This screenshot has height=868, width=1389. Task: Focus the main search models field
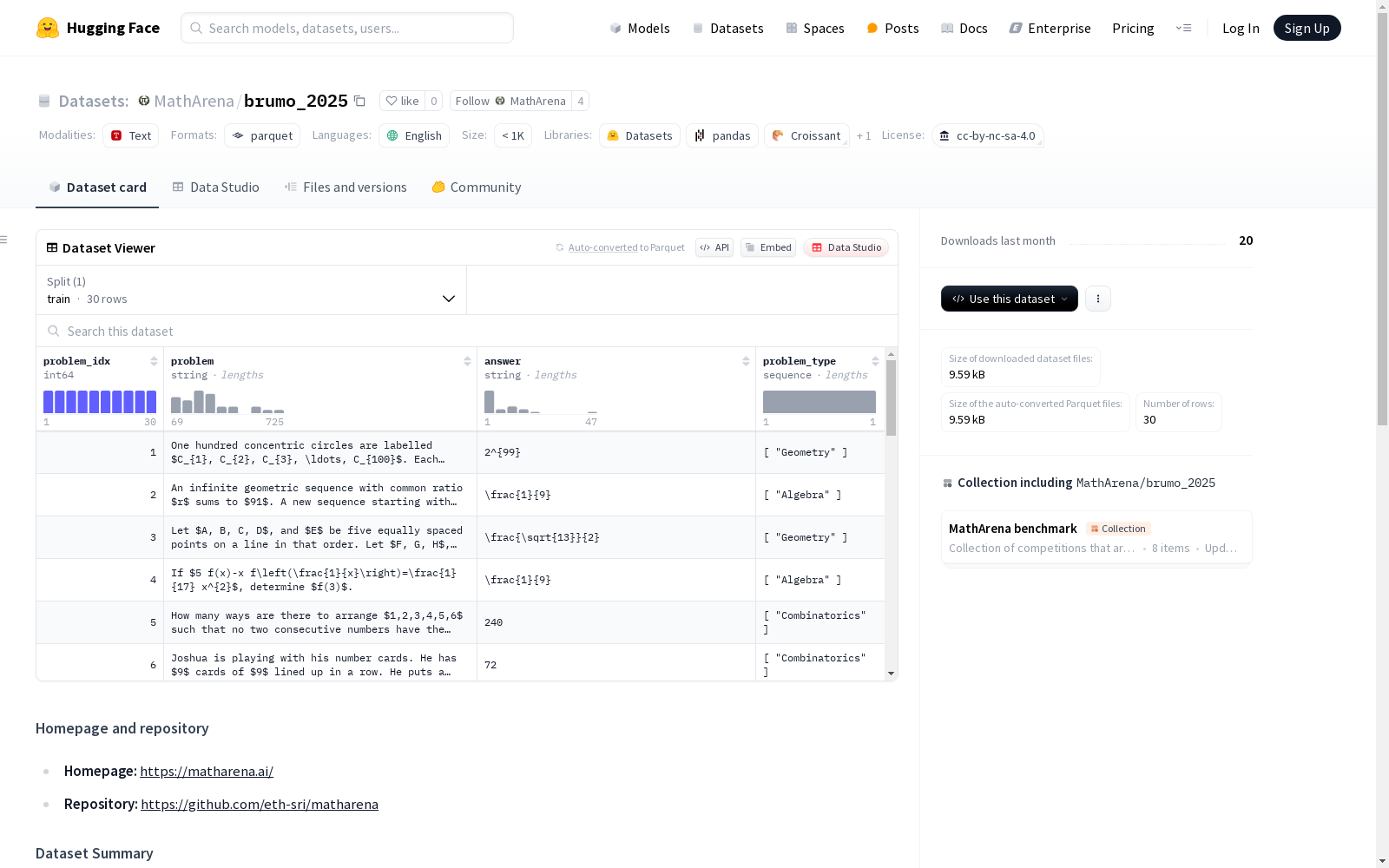(347, 28)
